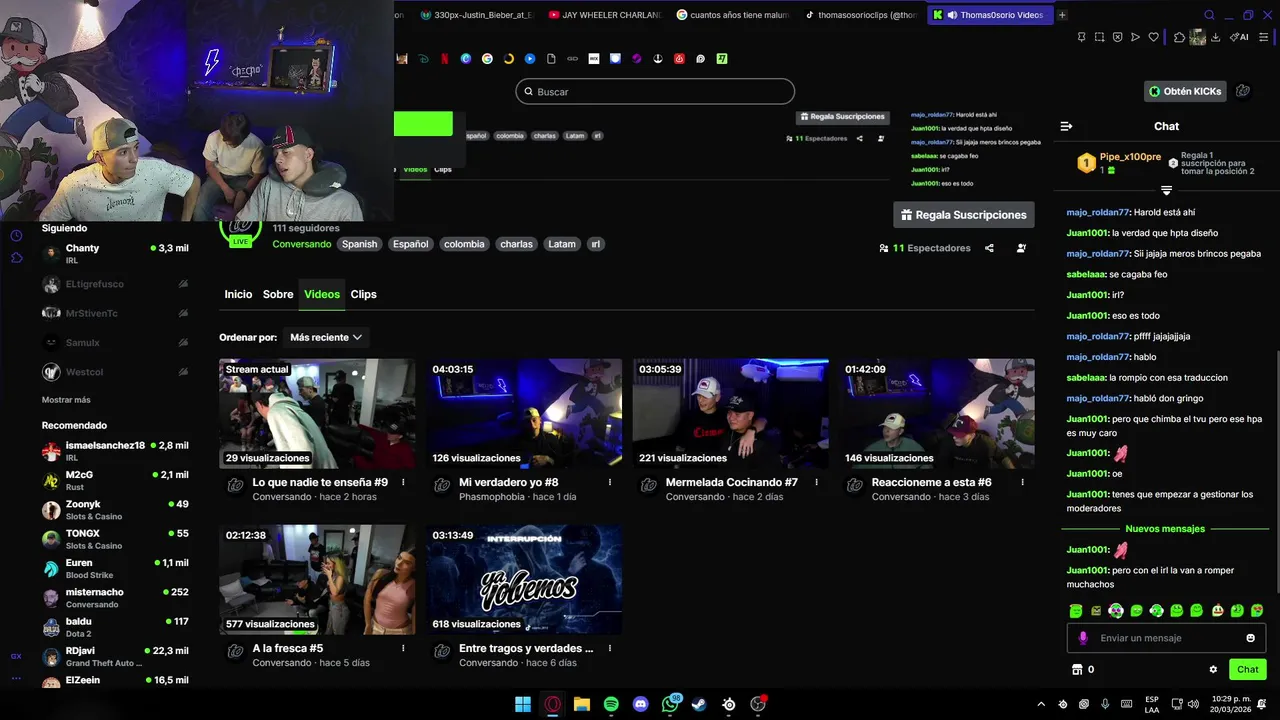Click the purple microphone icon in chat box
The width and height of the screenshot is (1280, 720).
[x=1083, y=638]
